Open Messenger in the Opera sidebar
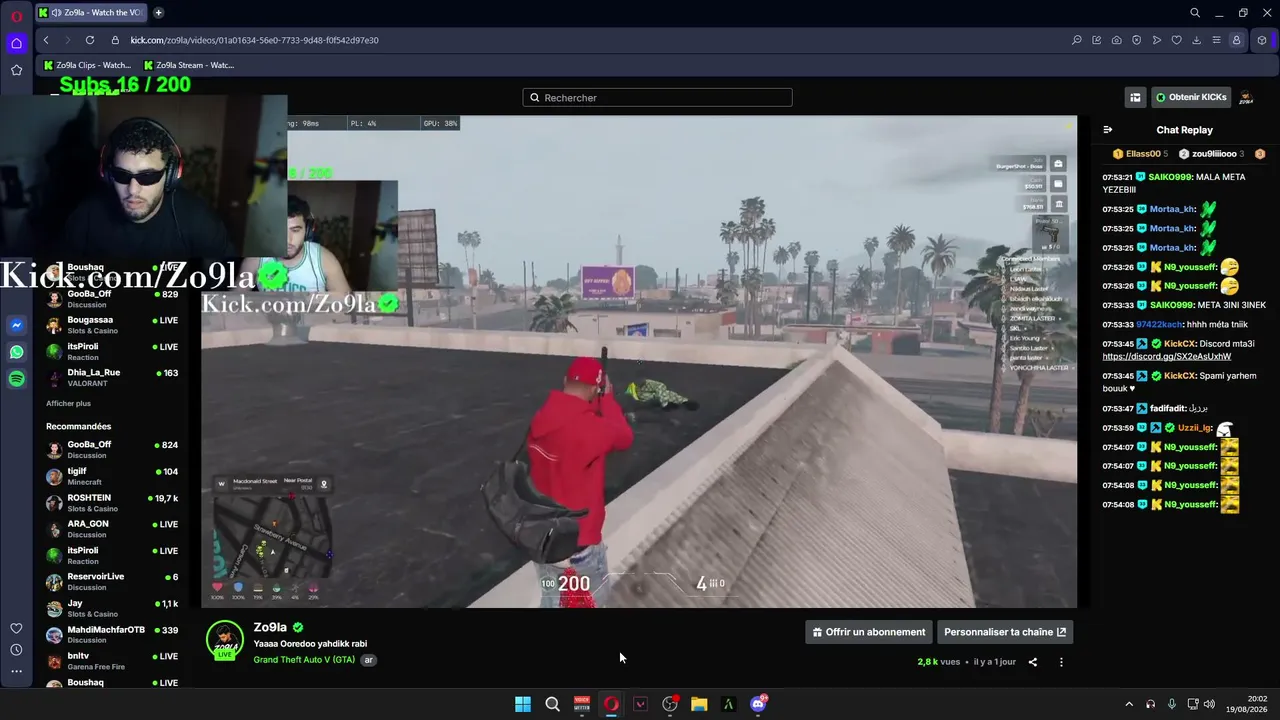 point(16,325)
